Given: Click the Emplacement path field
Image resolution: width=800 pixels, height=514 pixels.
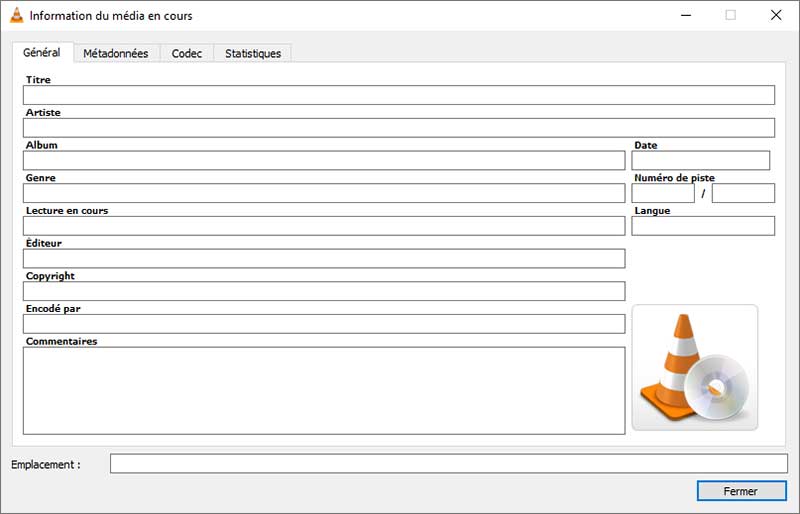Looking at the screenshot, I should click(448, 463).
